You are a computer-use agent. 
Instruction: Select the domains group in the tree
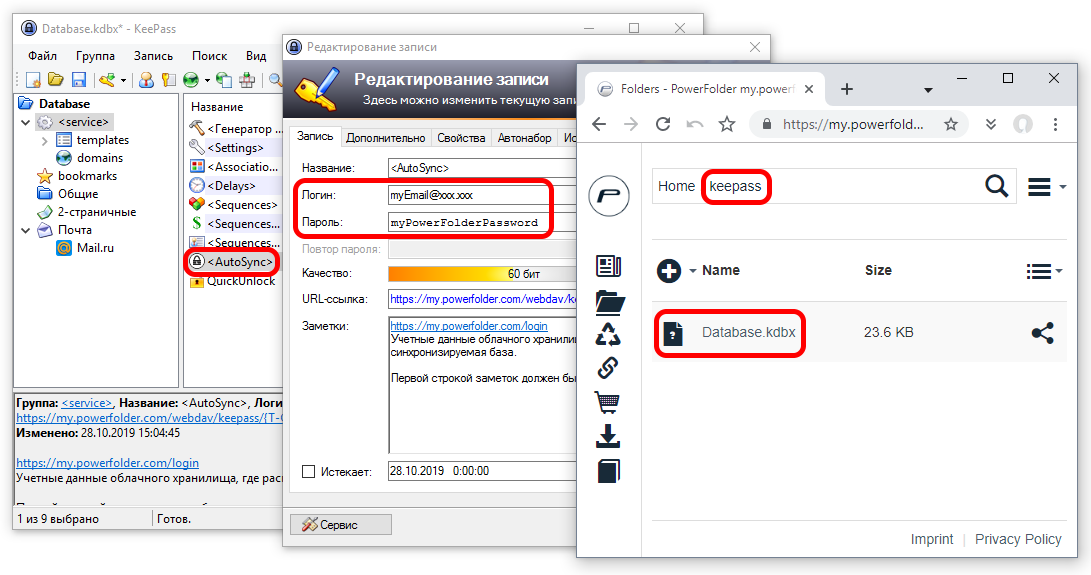pyautogui.click(x=99, y=158)
